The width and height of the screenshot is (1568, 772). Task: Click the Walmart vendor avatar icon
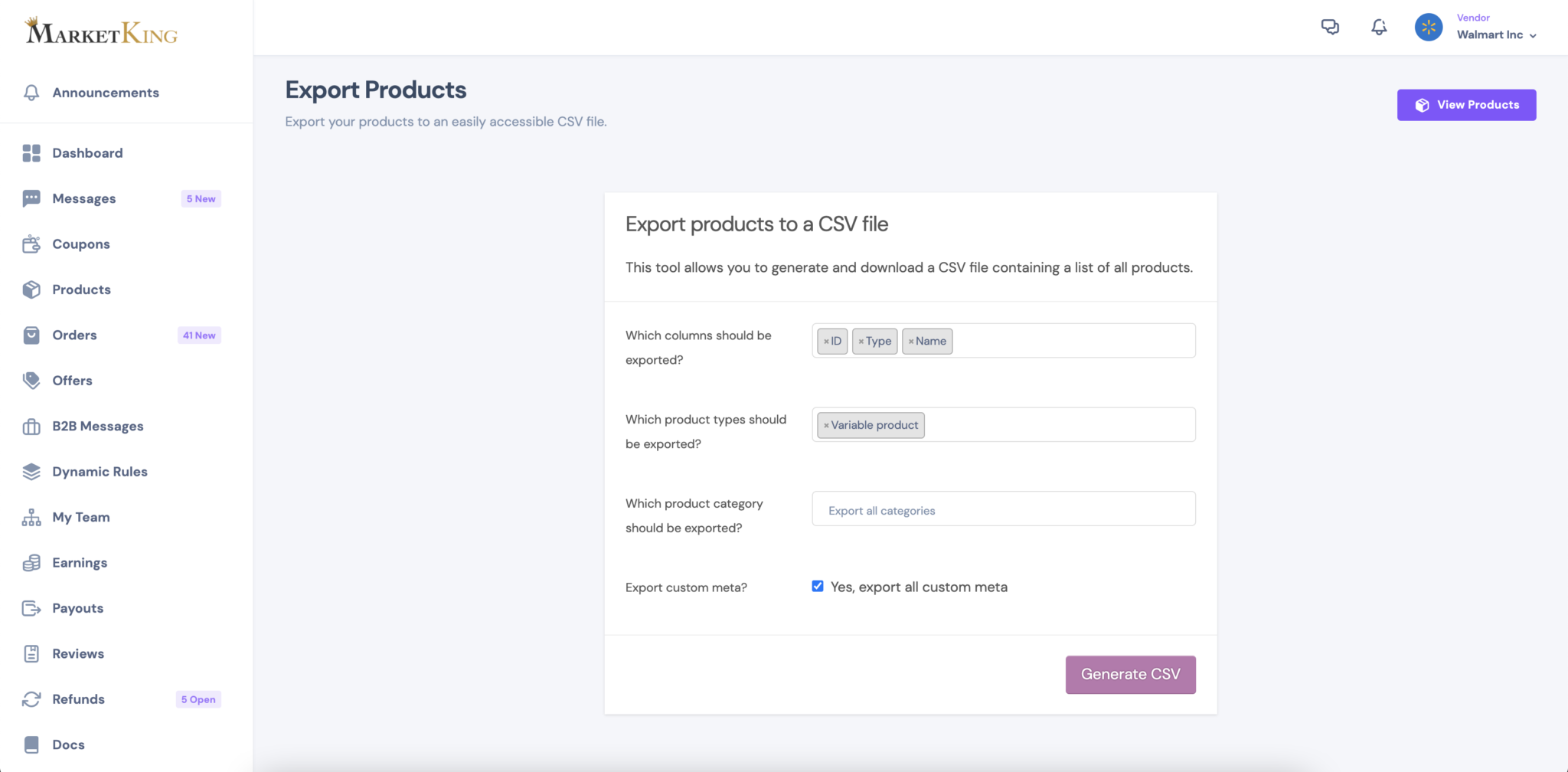(1428, 28)
